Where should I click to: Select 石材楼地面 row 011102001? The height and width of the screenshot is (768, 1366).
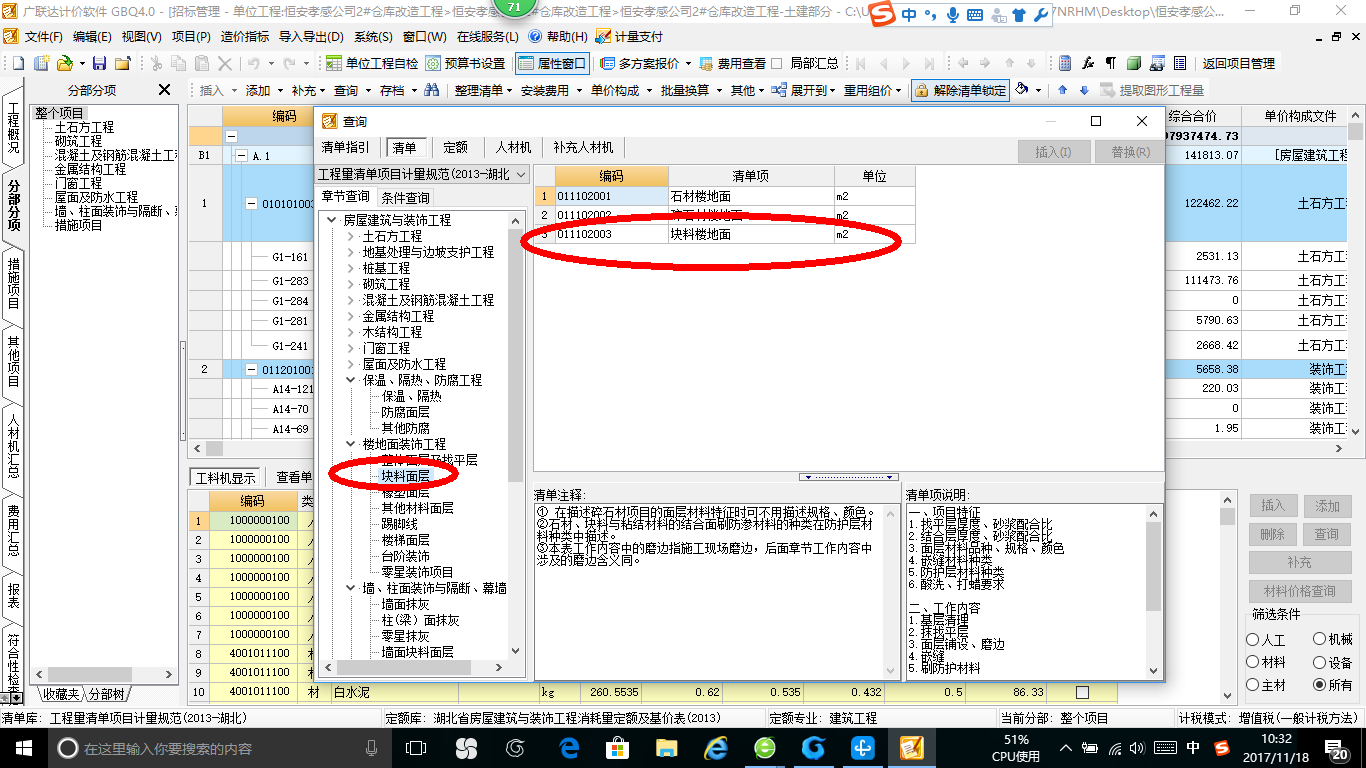(x=725, y=196)
